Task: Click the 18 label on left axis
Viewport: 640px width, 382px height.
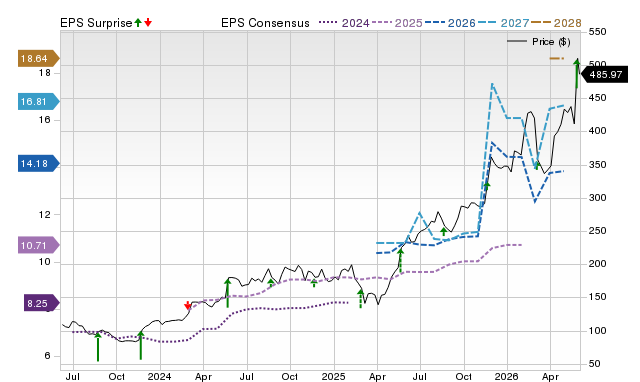Action: (45, 73)
